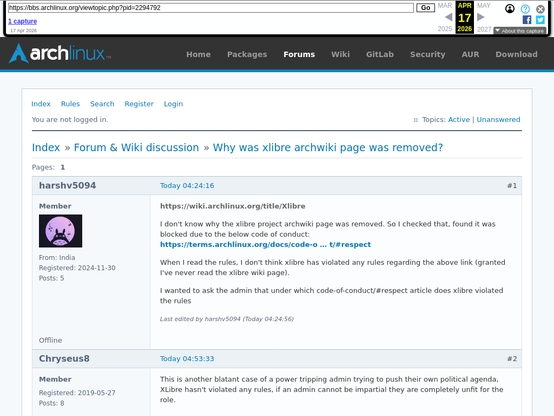Go to previous capture arrow

point(448,17)
